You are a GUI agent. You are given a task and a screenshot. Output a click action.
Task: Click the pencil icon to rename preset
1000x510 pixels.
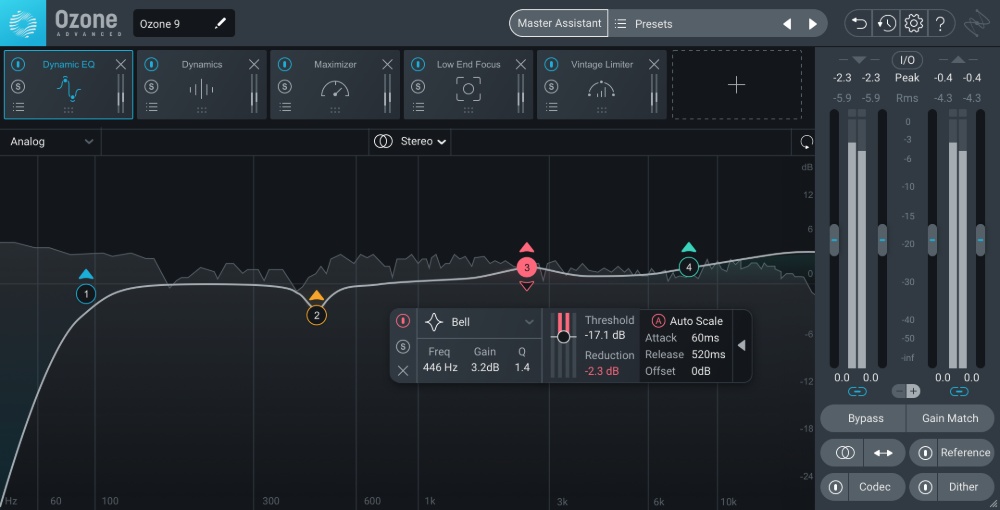[220, 23]
